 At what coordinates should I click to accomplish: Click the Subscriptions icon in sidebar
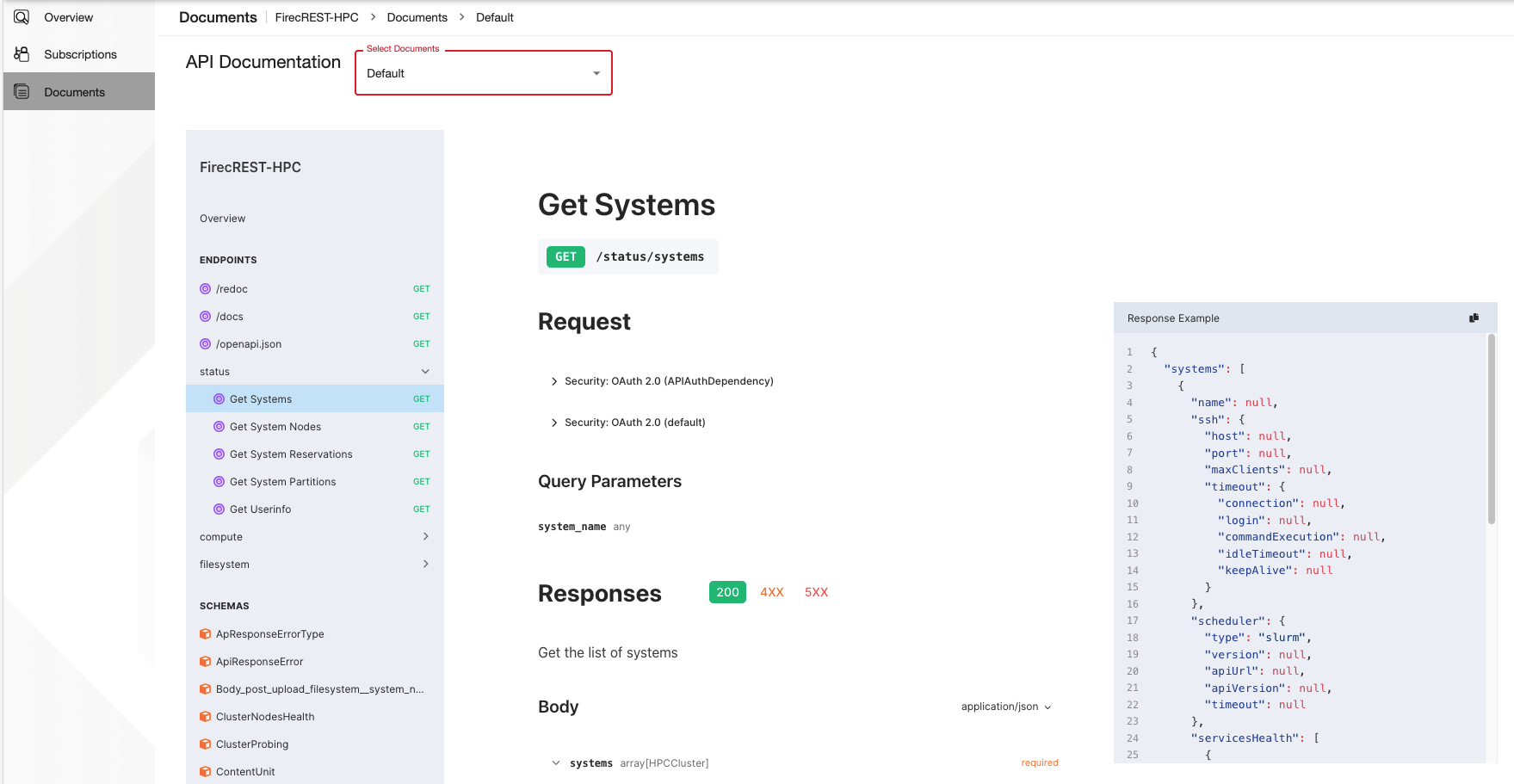pos(22,54)
